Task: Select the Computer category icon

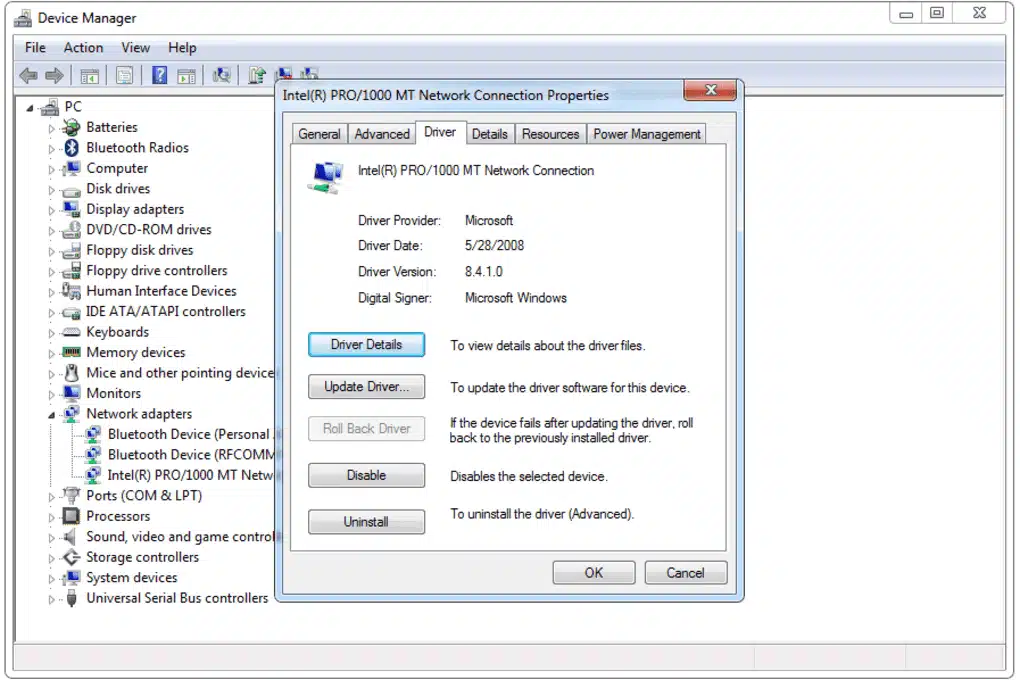Action: [x=71, y=169]
